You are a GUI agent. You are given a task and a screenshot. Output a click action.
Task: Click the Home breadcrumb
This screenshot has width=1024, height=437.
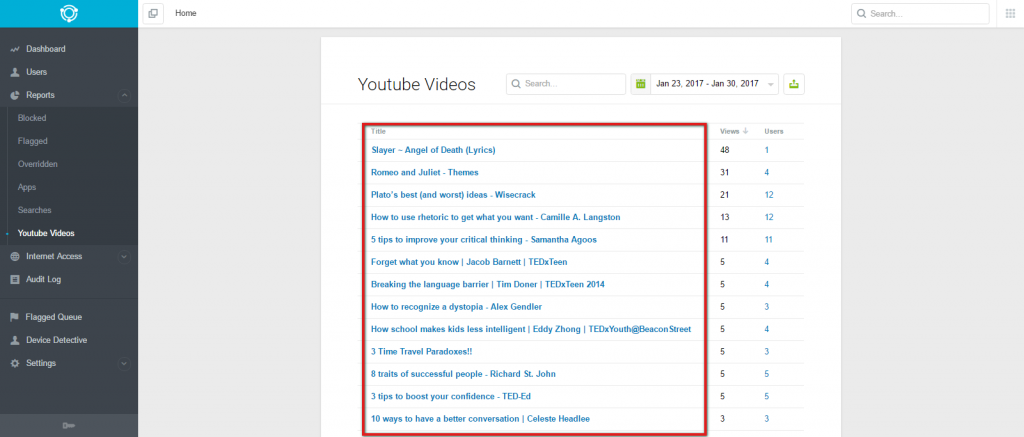[185, 13]
